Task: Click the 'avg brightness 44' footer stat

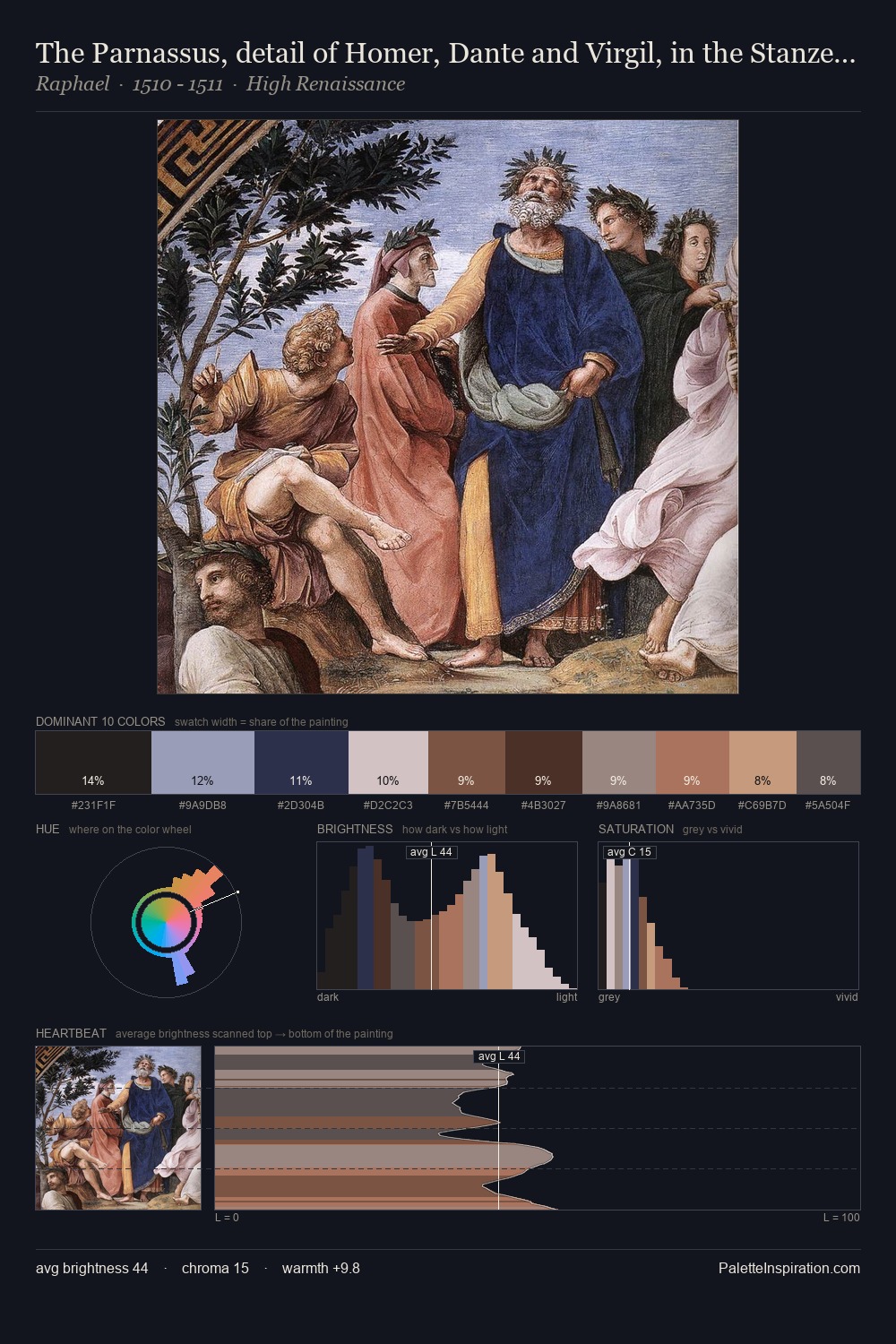Action: [92, 1268]
